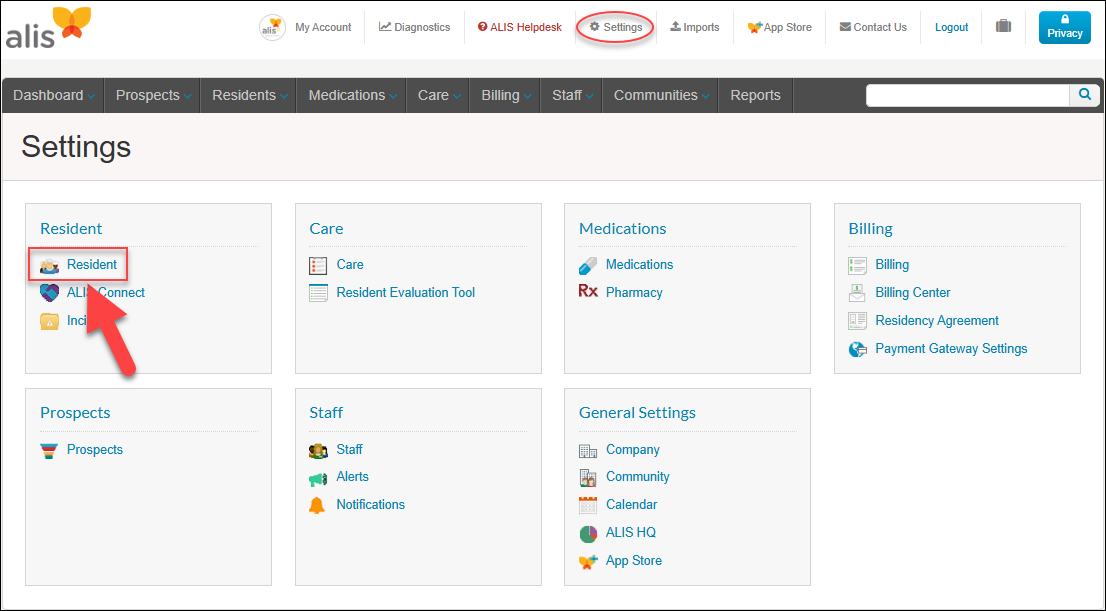Image resolution: width=1106 pixels, height=611 pixels.
Task: Open the Residency Agreement link
Action: [937, 320]
